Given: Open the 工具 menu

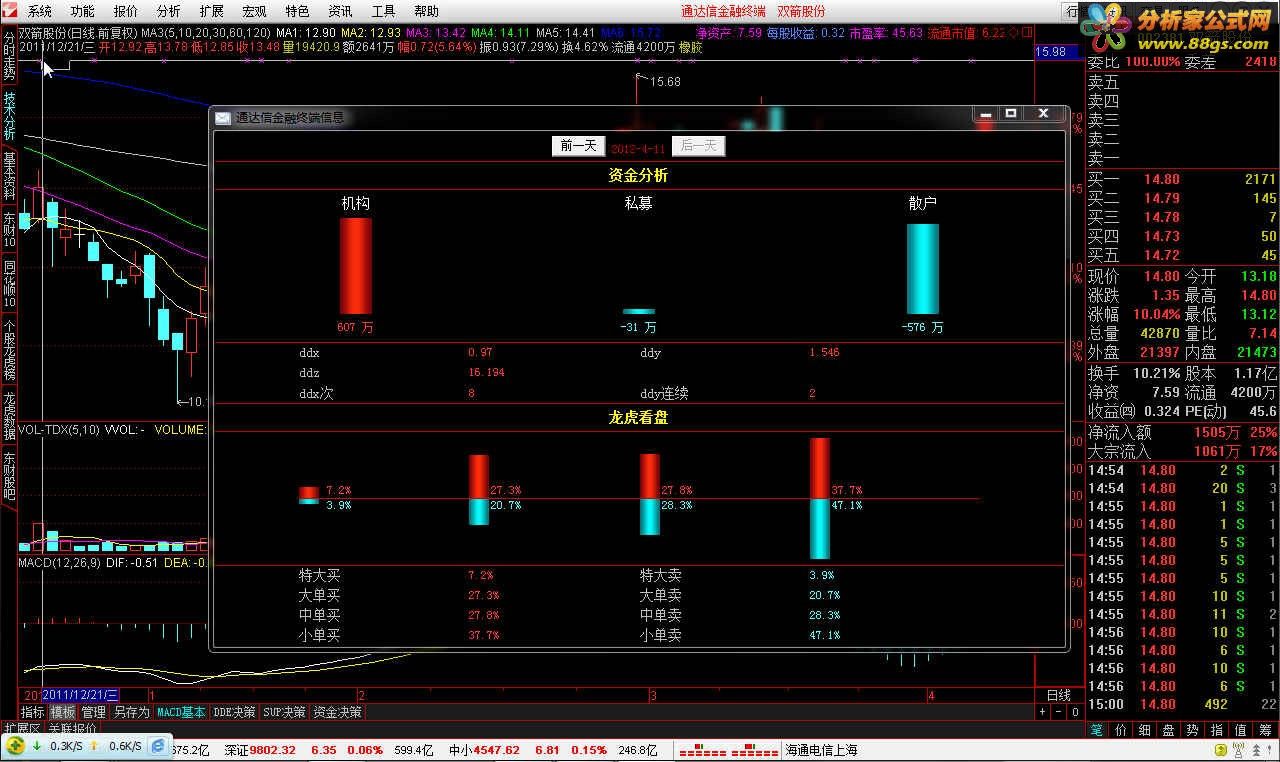Looking at the screenshot, I should [x=383, y=11].
